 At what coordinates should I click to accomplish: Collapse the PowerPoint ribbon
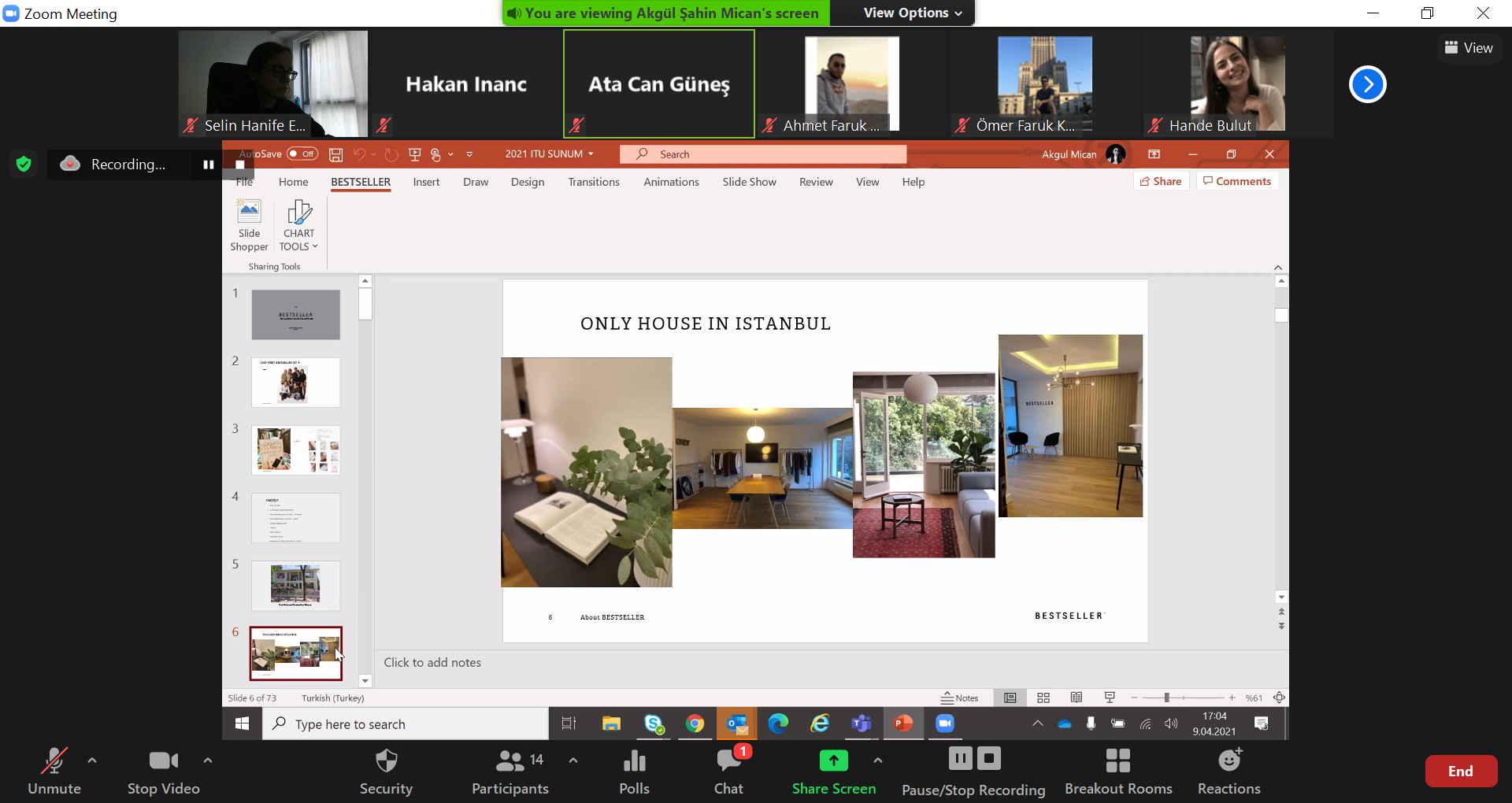click(1278, 268)
